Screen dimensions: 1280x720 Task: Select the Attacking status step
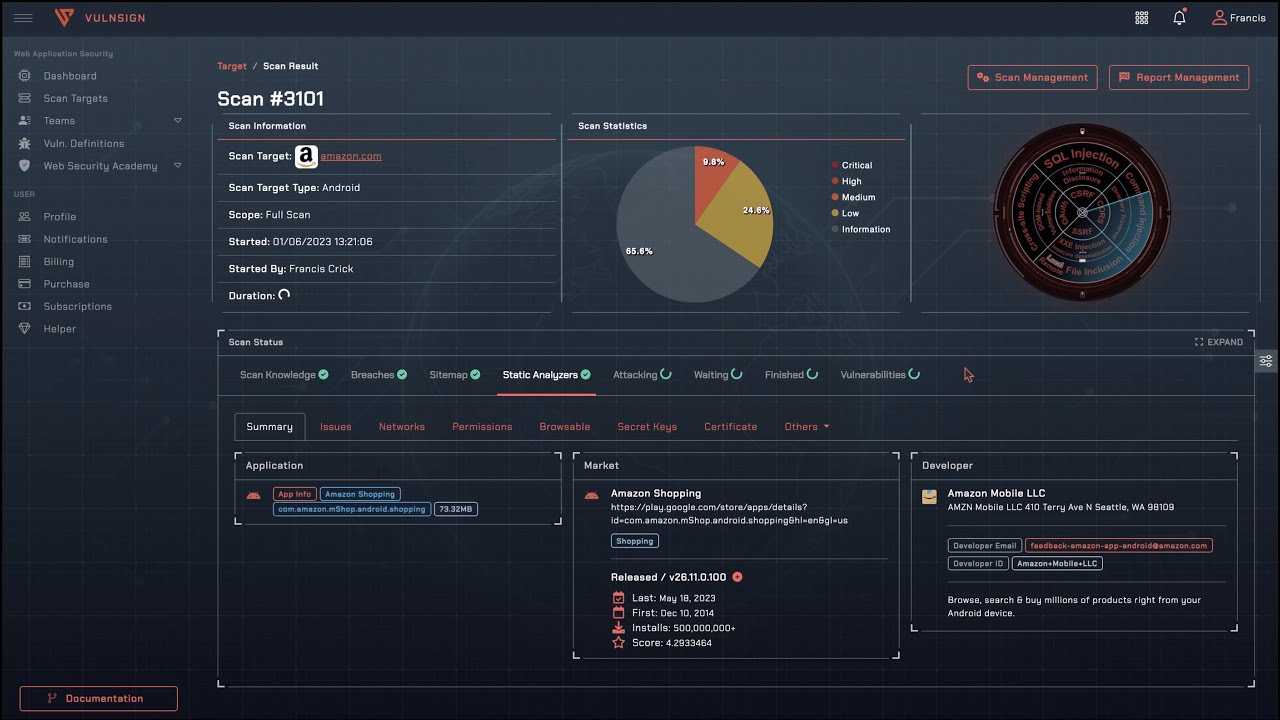[x=642, y=375]
